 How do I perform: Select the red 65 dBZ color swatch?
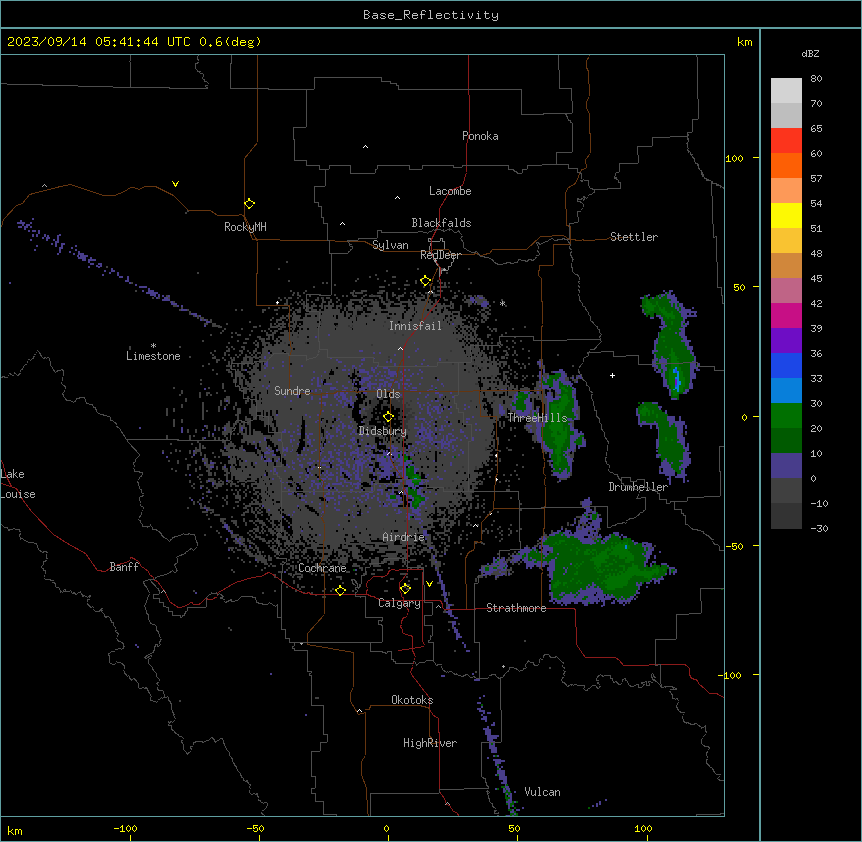click(786, 141)
